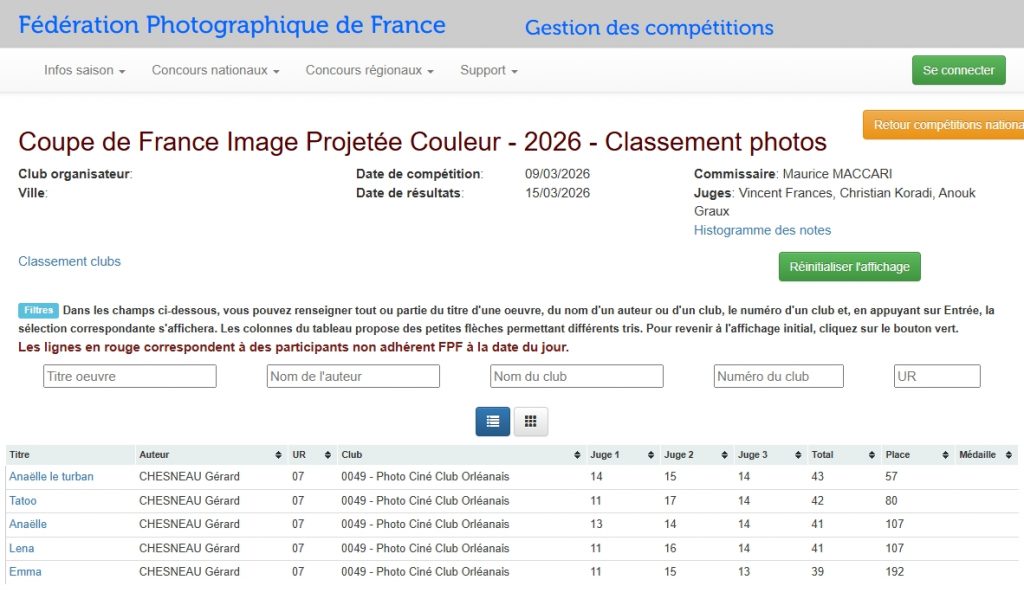The width and height of the screenshot is (1024, 599).
Task: Expand the Concours régionaux menu
Action: (x=369, y=71)
